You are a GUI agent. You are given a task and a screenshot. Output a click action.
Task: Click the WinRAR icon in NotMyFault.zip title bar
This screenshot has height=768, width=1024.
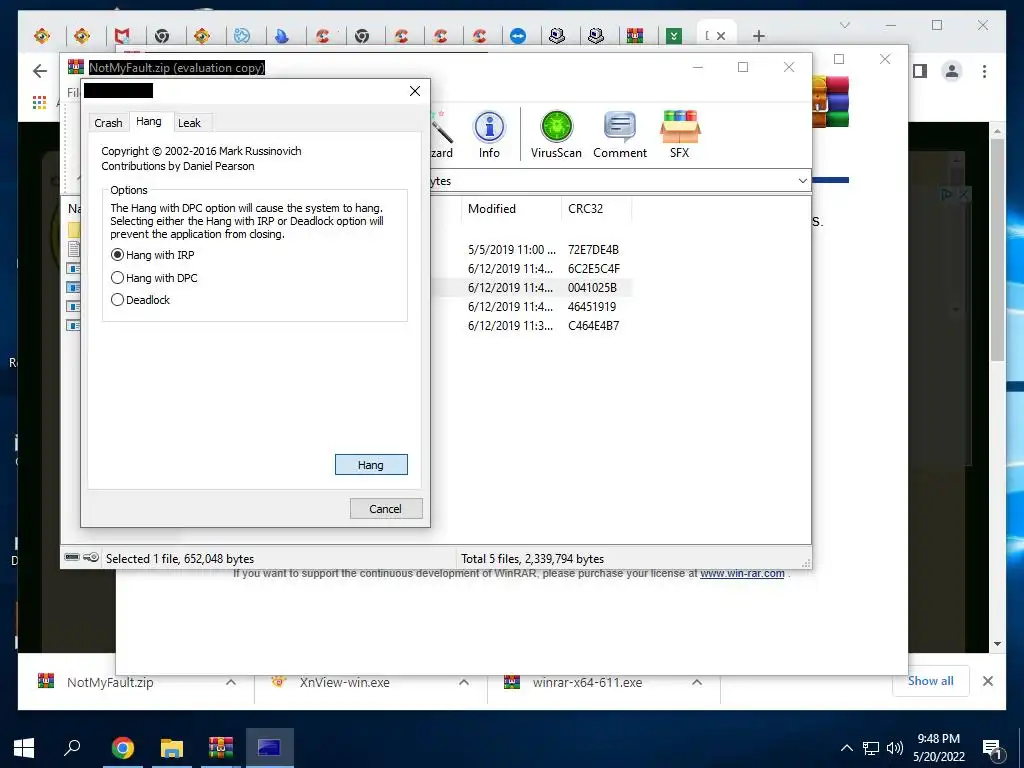[x=76, y=67]
